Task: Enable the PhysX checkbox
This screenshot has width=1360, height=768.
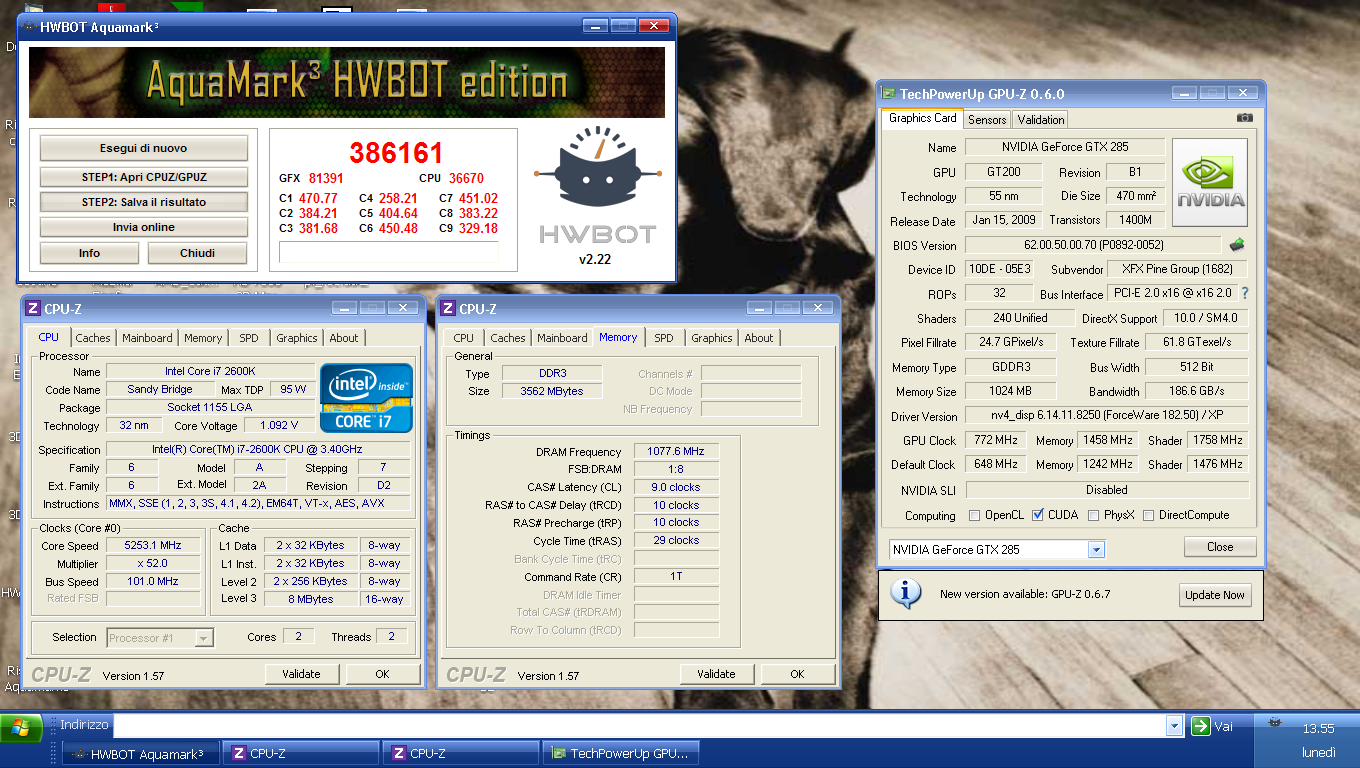Action: (x=1094, y=516)
